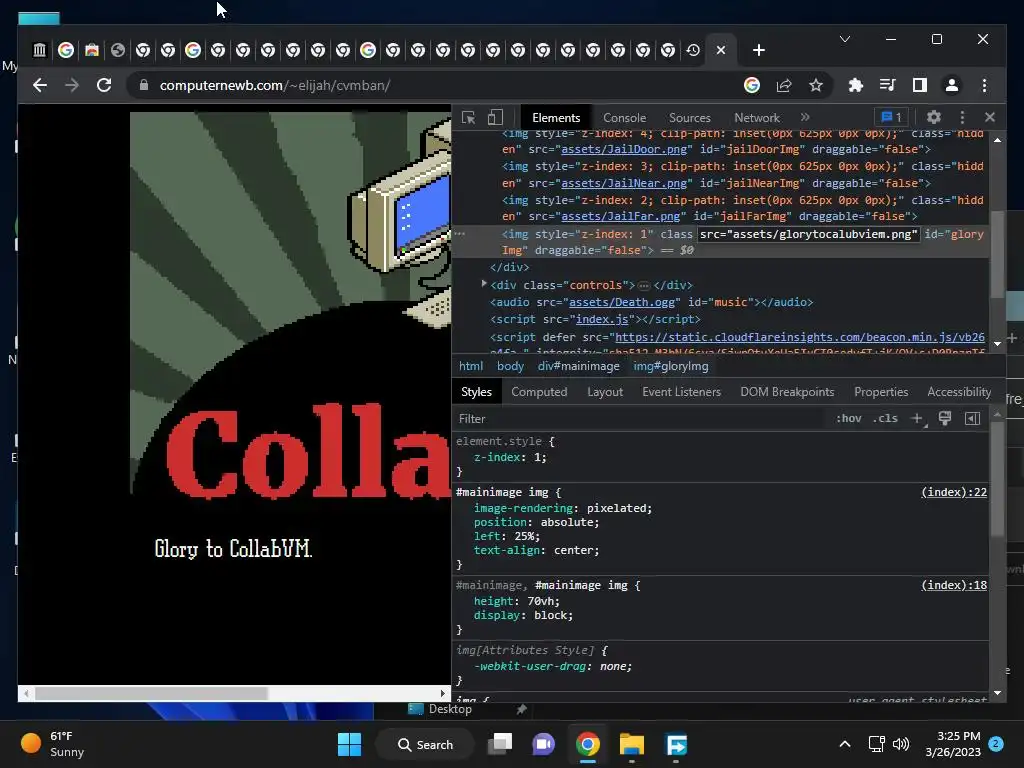Toggle the device toolbar in DevTools
The width and height of the screenshot is (1024, 768).
click(x=495, y=118)
